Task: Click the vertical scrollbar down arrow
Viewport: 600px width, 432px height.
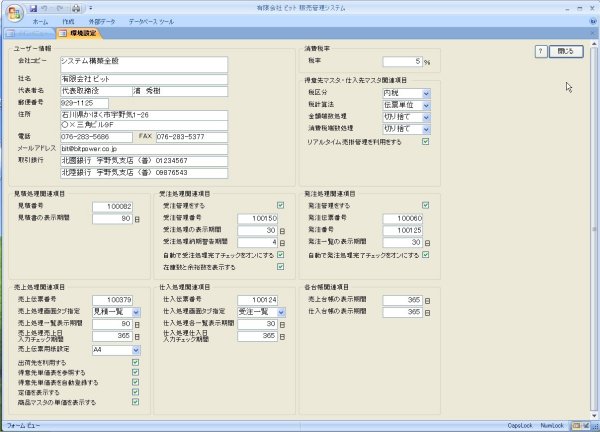Action: click(x=594, y=416)
